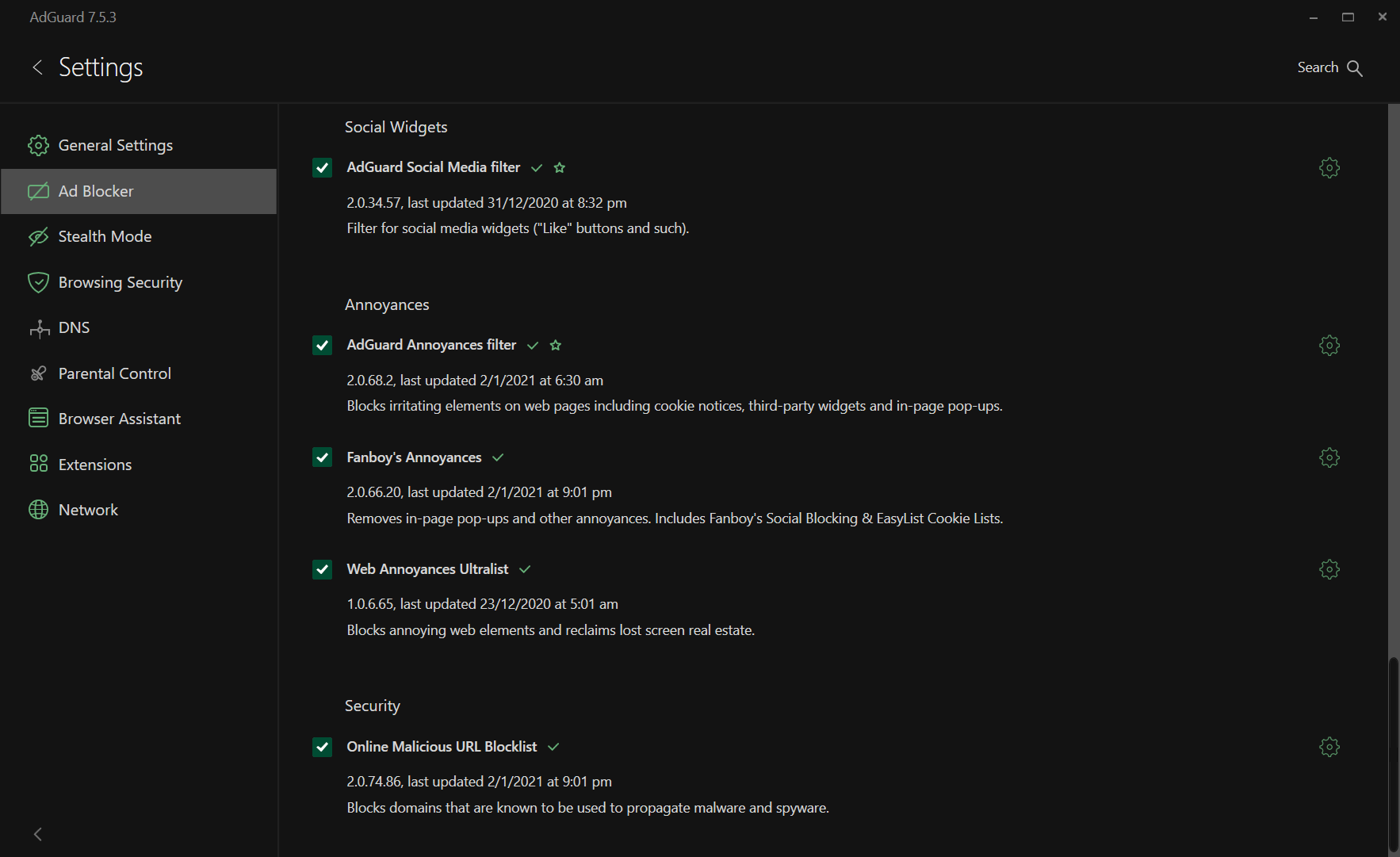Click gear icon for AdGuard Annoyances filter
The height and width of the screenshot is (857, 1400).
click(1329, 346)
